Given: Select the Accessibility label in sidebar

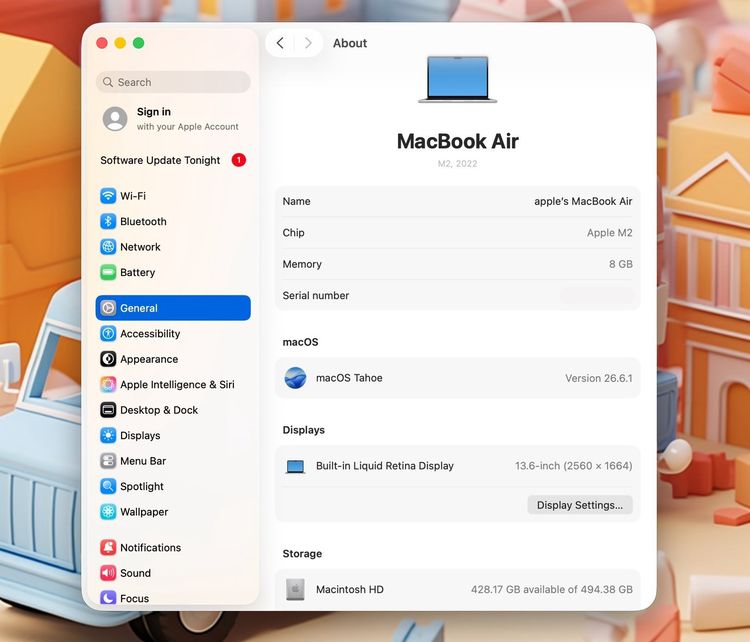Looking at the screenshot, I should (150, 333).
